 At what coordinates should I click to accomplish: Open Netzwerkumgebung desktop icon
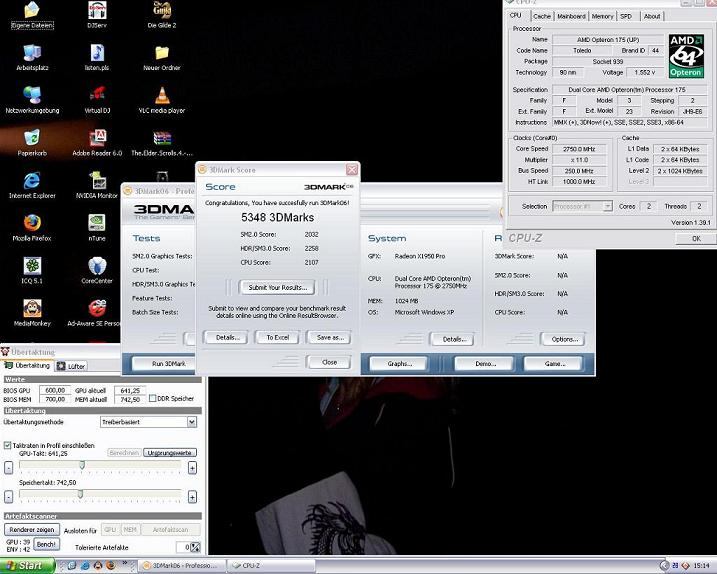(x=32, y=100)
